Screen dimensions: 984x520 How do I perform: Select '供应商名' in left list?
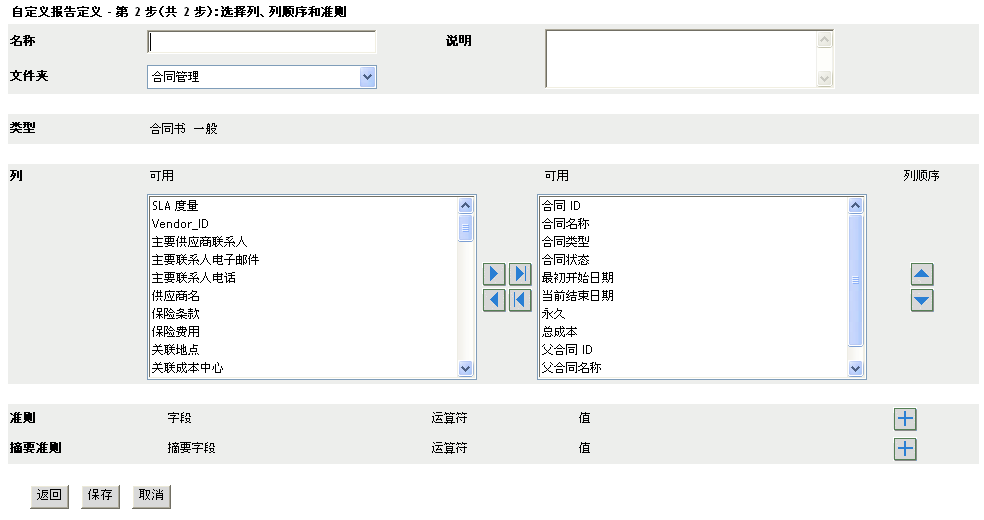[304, 295]
